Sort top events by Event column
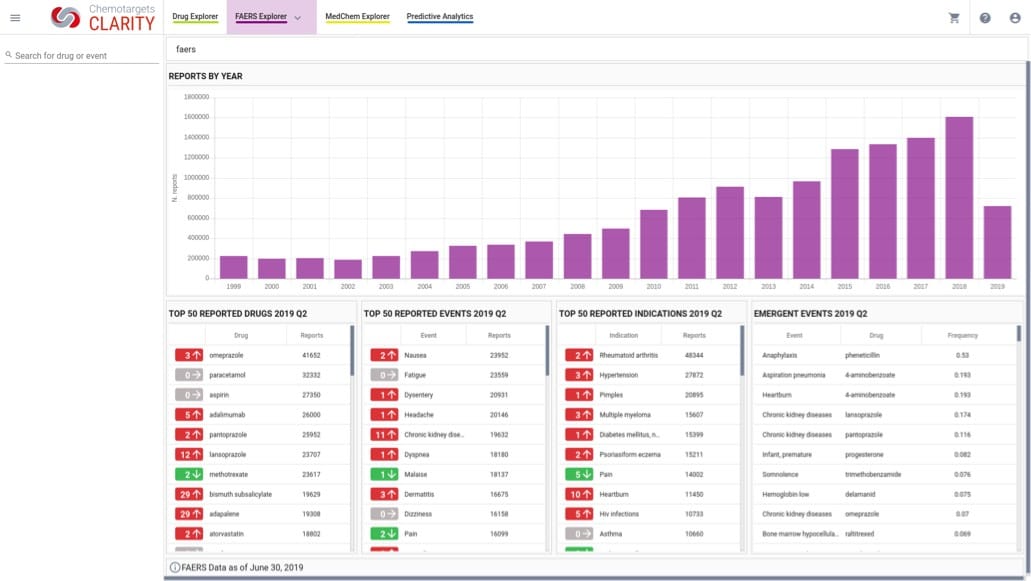The width and height of the screenshot is (1031, 581). point(428,335)
